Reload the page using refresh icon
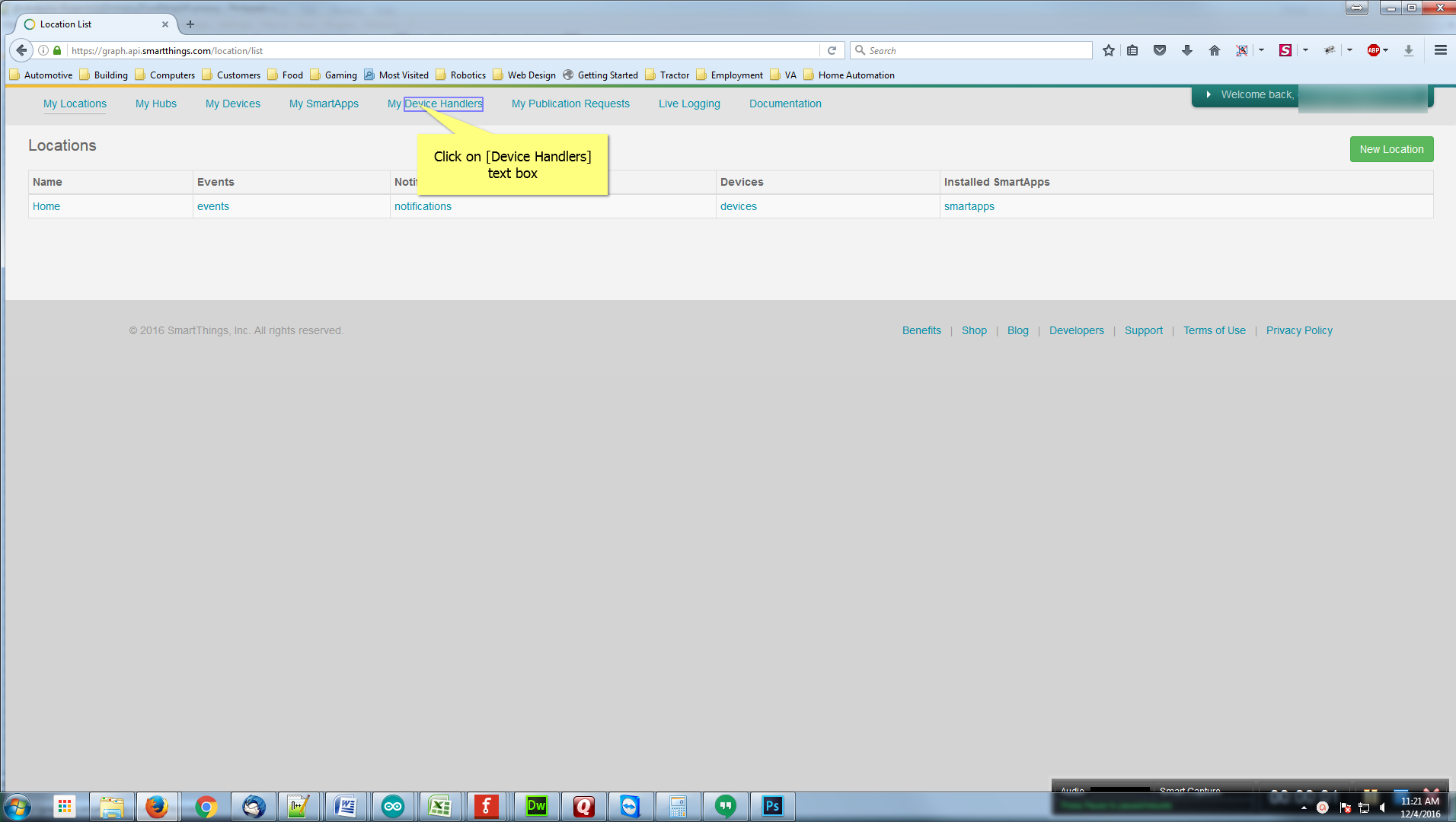This screenshot has width=1456, height=822. (x=832, y=50)
